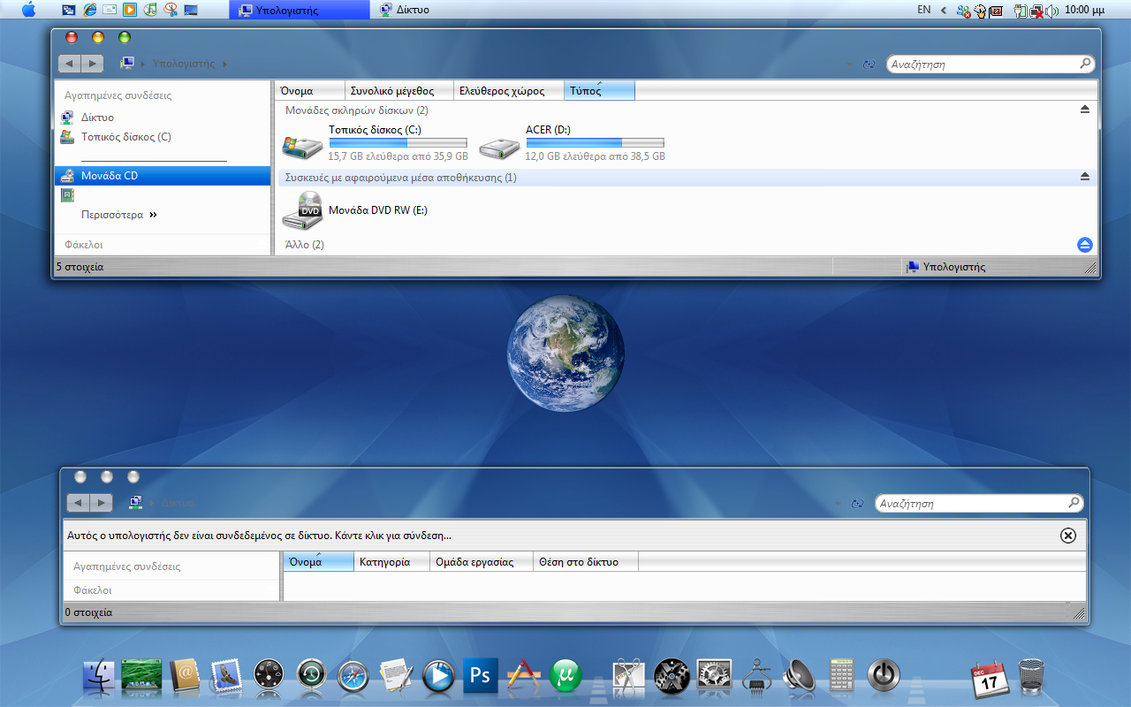Dismiss the network info bar with X
The height and width of the screenshot is (707, 1131).
click(x=1068, y=535)
